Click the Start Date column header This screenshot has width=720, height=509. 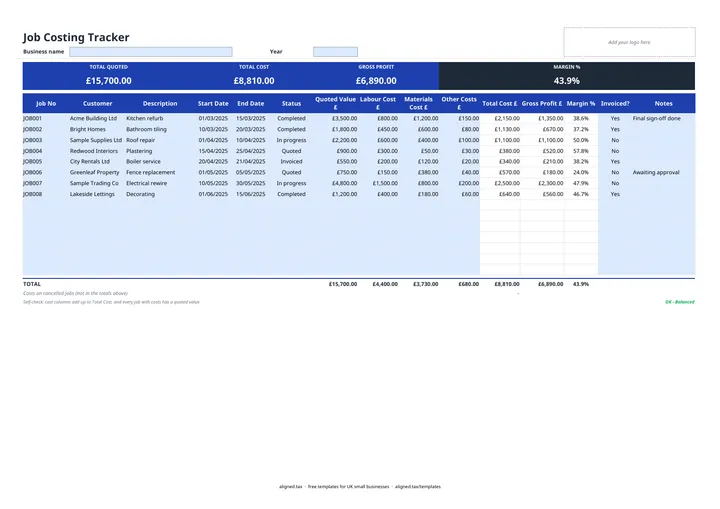[x=213, y=104]
